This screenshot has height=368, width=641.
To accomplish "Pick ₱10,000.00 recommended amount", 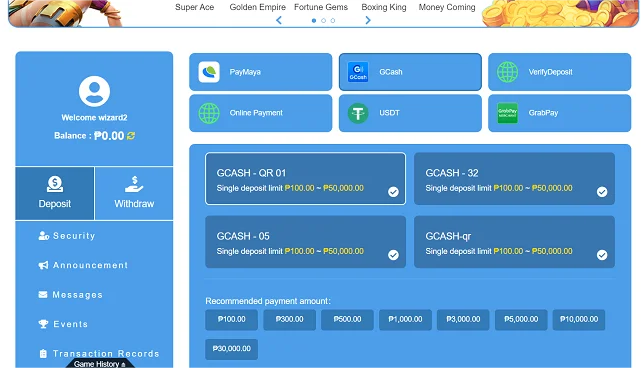I will point(579,319).
